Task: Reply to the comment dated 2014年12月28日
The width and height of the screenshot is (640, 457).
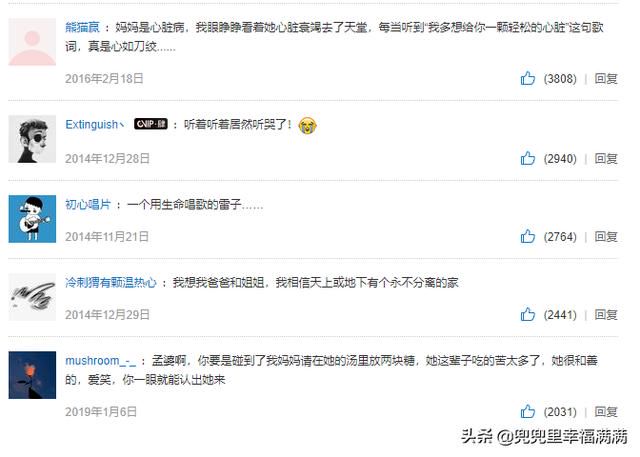Action: [x=606, y=158]
